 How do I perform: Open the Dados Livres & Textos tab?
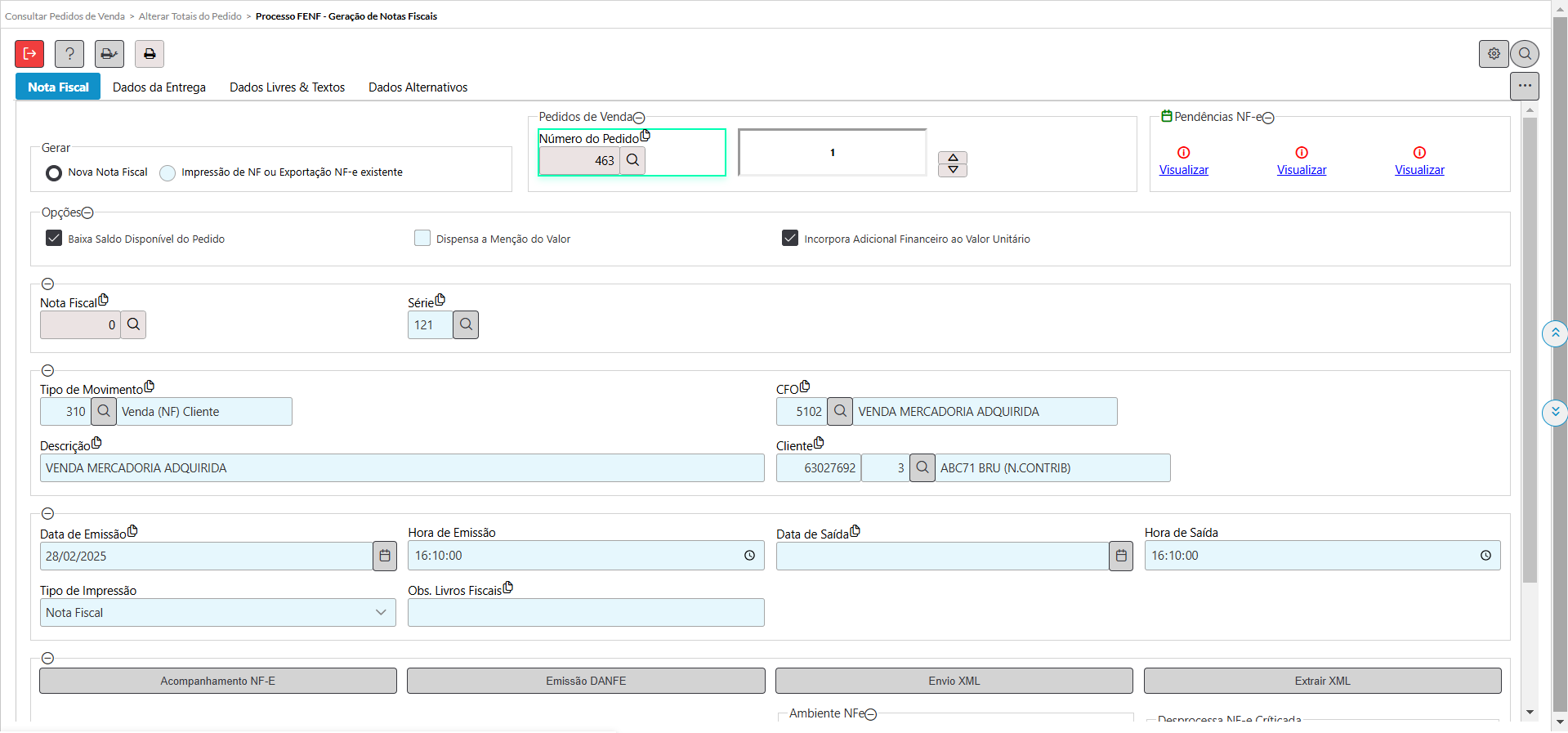[x=287, y=87]
